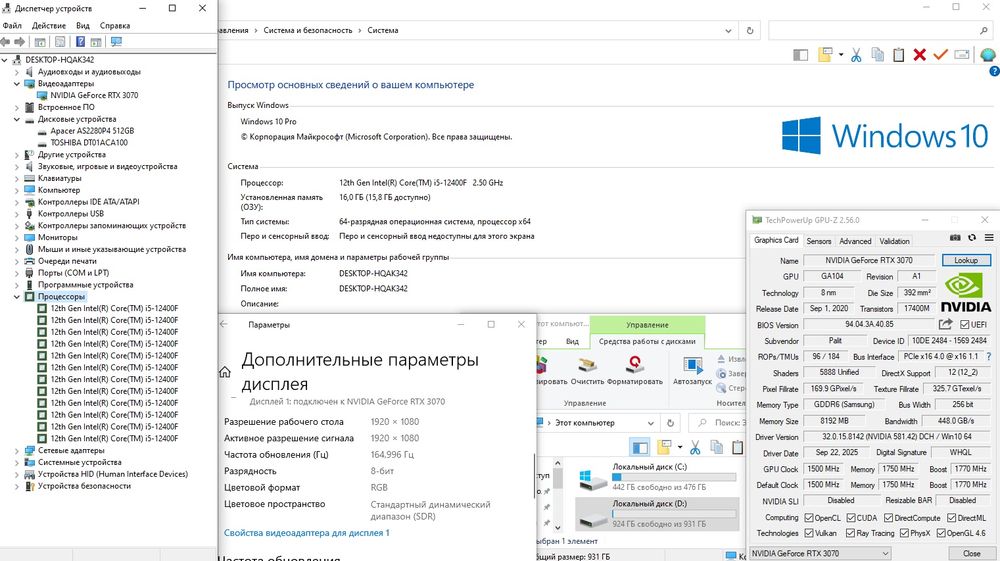Expand the Мониторы tree node
The image size is (1000, 561).
coord(17,237)
